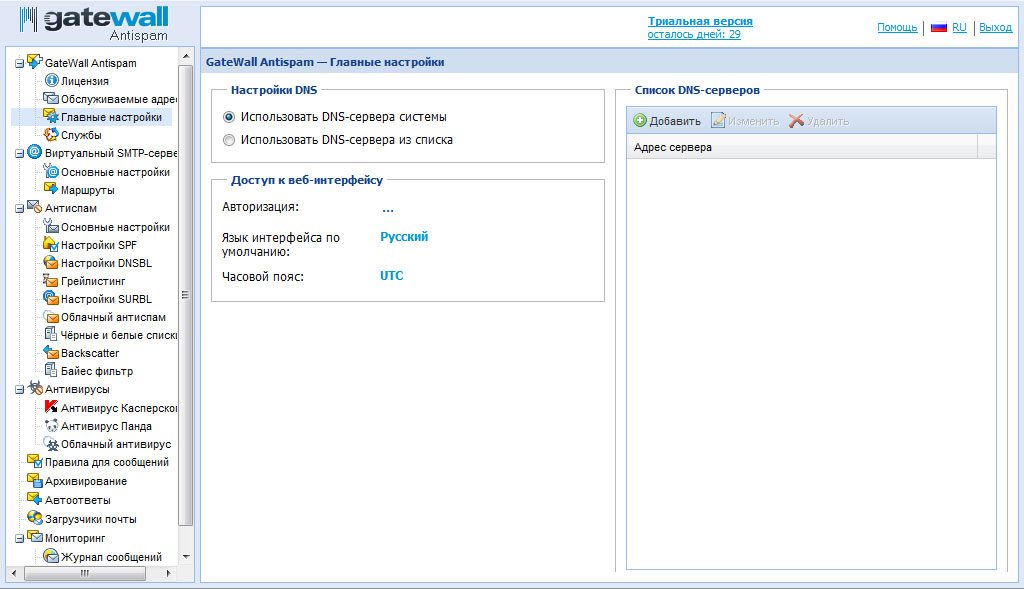Click the Чёрные и белые списки icon
Image resolution: width=1024 pixels, height=589 pixels.
coord(51,334)
